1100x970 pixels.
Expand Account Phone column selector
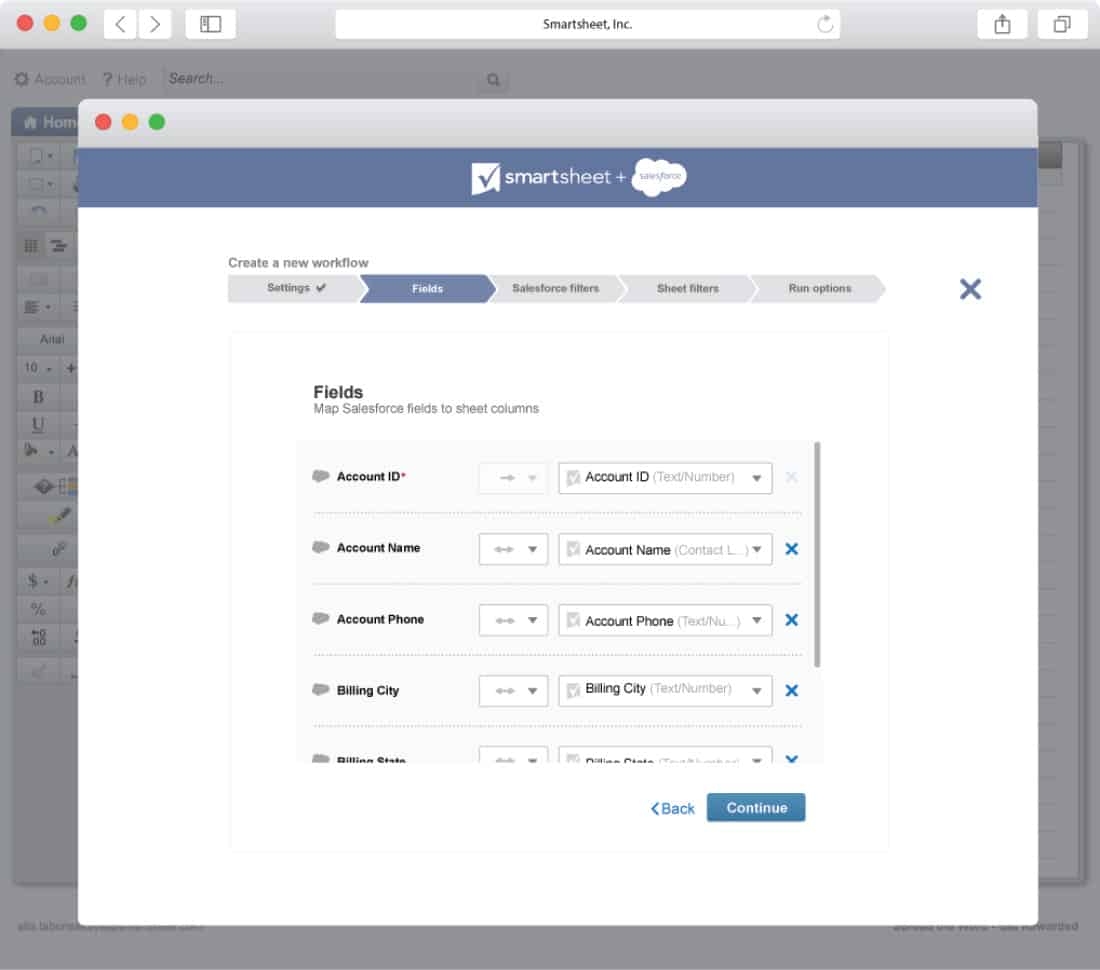coord(665,621)
